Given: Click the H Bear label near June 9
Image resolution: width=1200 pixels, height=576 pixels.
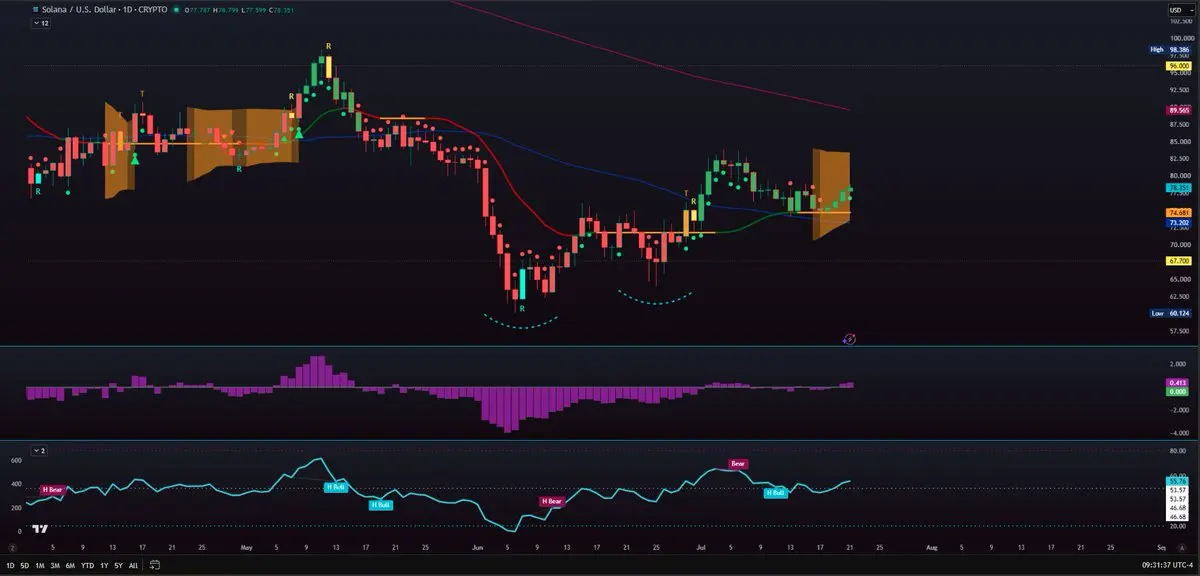Looking at the screenshot, I should pos(552,501).
